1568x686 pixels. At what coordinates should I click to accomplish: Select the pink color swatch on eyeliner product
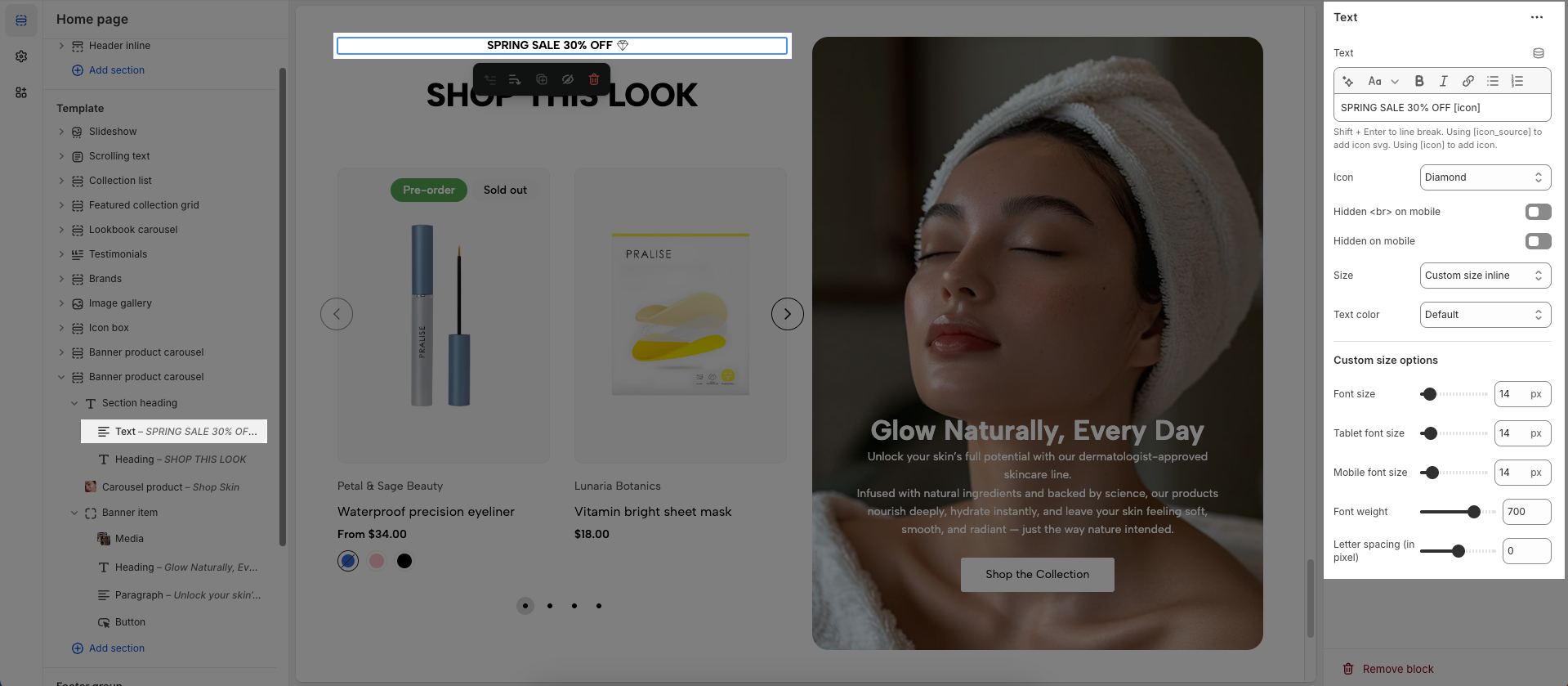pos(377,561)
